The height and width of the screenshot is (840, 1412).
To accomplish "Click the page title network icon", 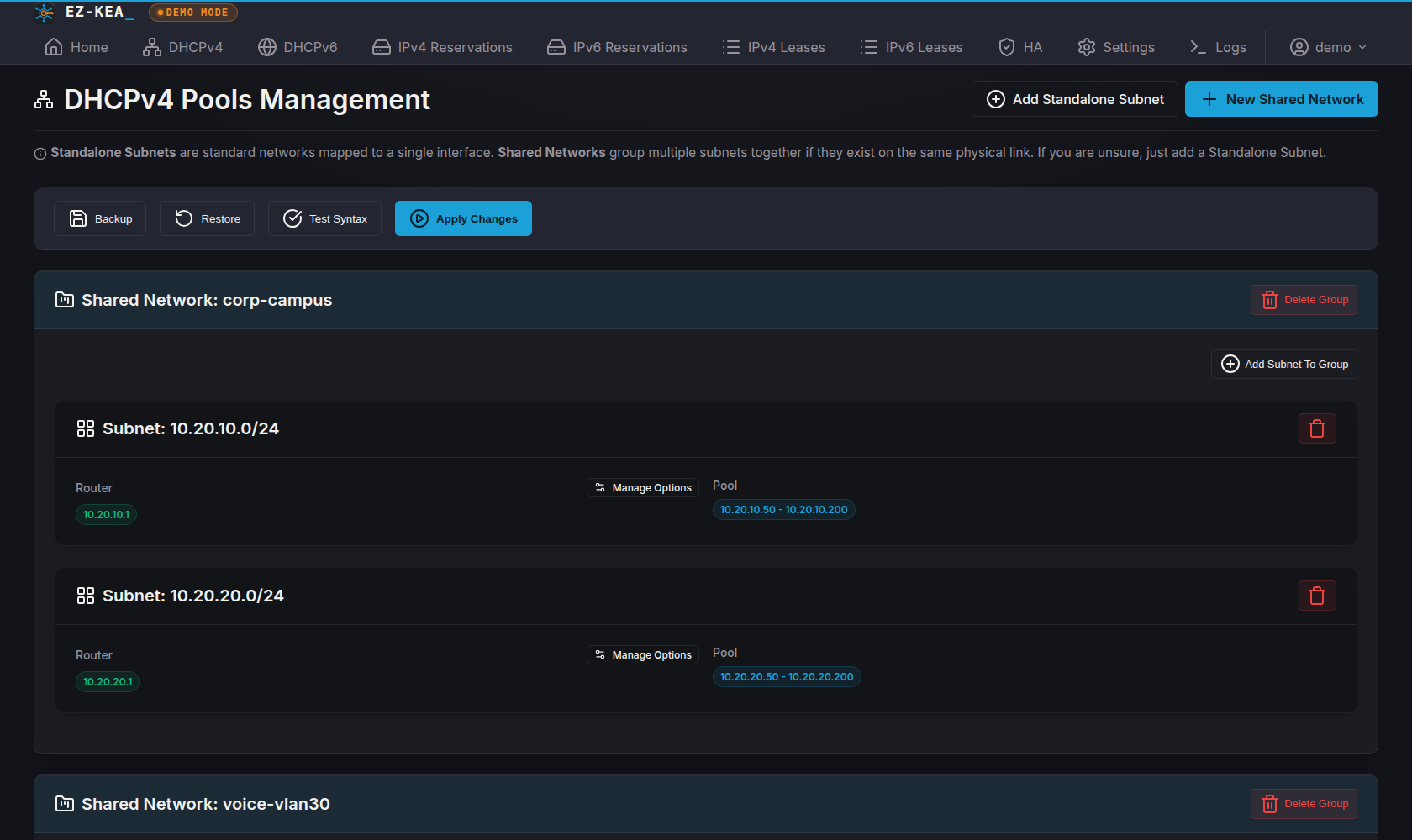I will tap(44, 100).
